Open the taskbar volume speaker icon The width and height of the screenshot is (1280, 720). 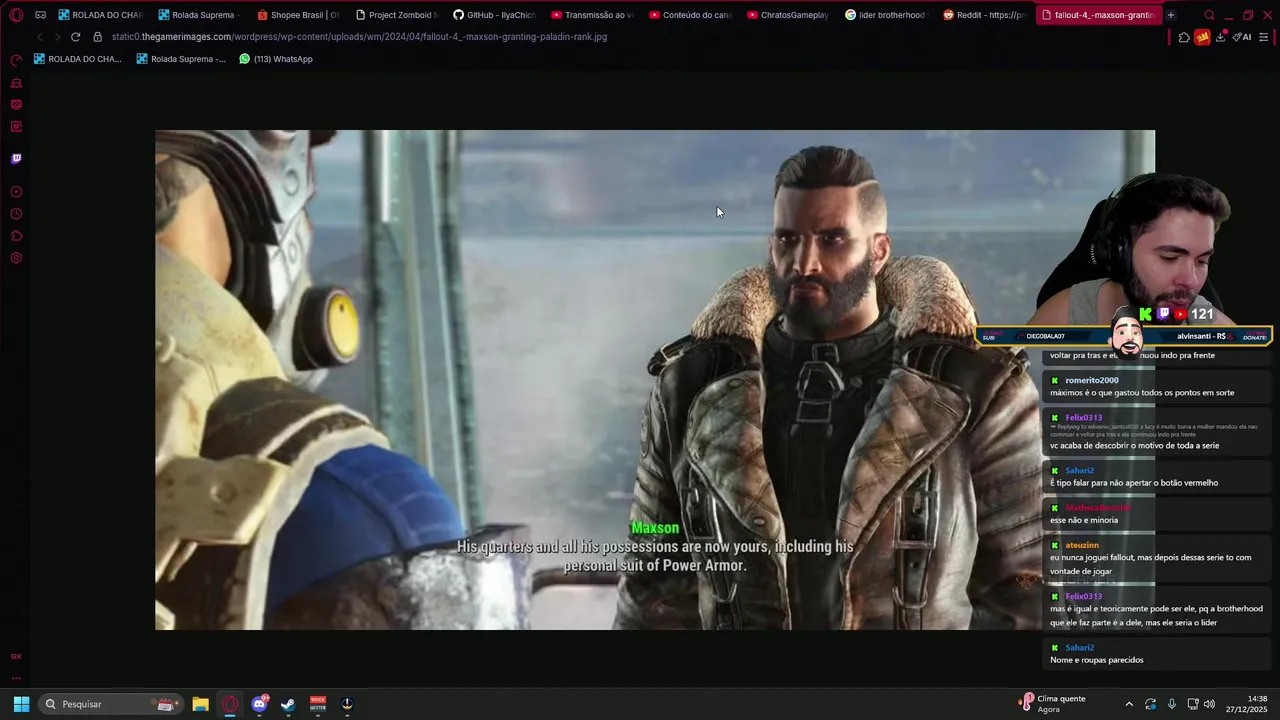[x=1209, y=704]
